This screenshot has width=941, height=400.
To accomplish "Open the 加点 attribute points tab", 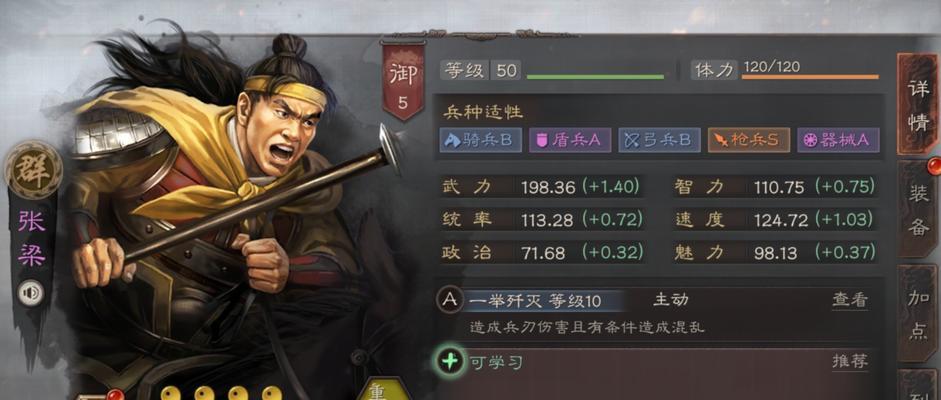I will click(918, 314).
